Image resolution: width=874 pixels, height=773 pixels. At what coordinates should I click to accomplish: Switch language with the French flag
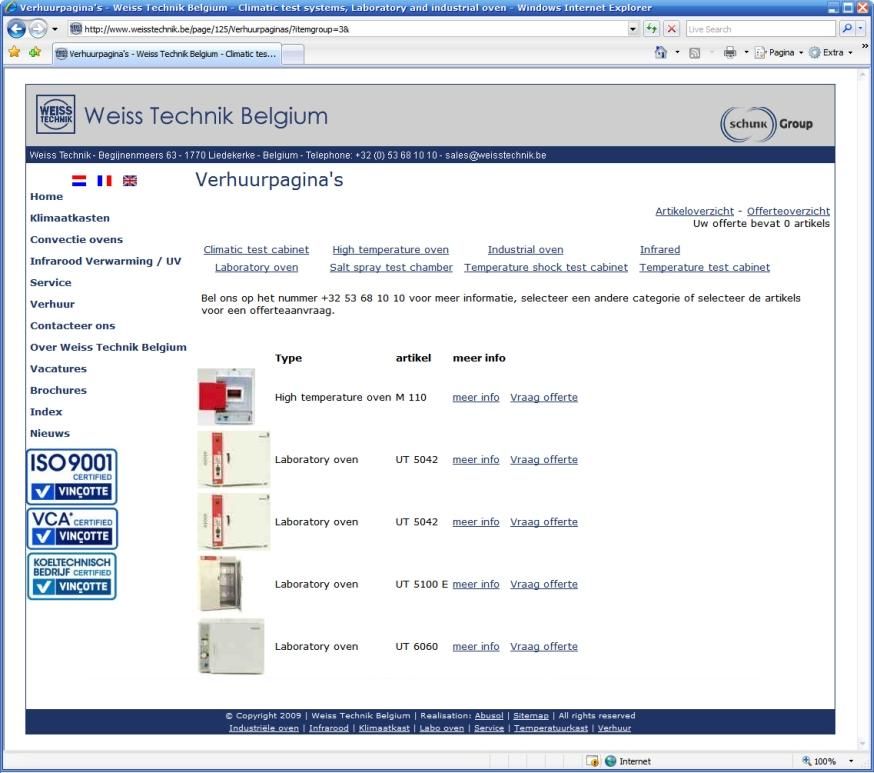pos(104,181)
